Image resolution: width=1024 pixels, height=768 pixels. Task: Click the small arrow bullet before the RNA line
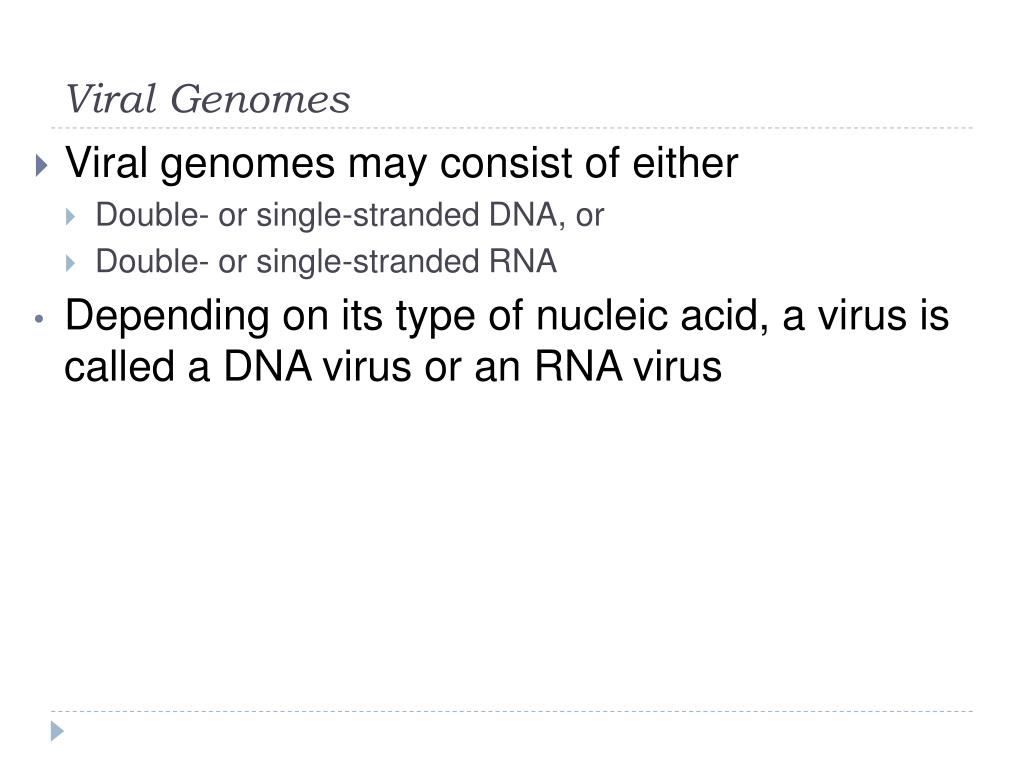click(71, 264)
